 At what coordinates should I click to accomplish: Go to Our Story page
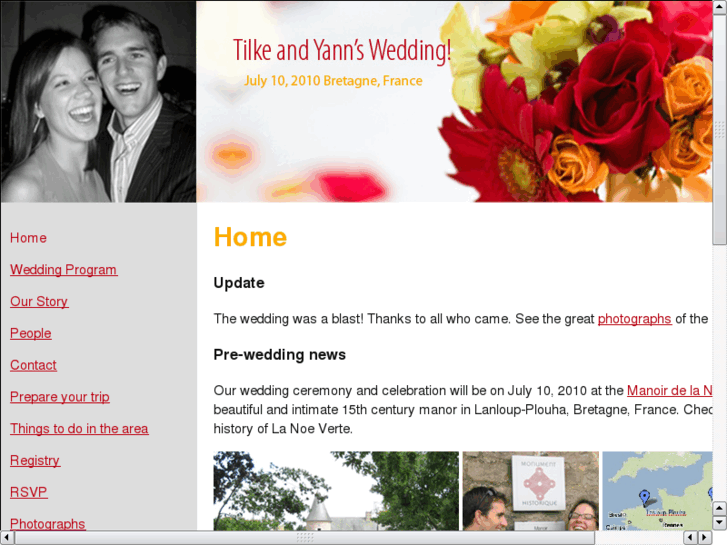click(39, 301)
